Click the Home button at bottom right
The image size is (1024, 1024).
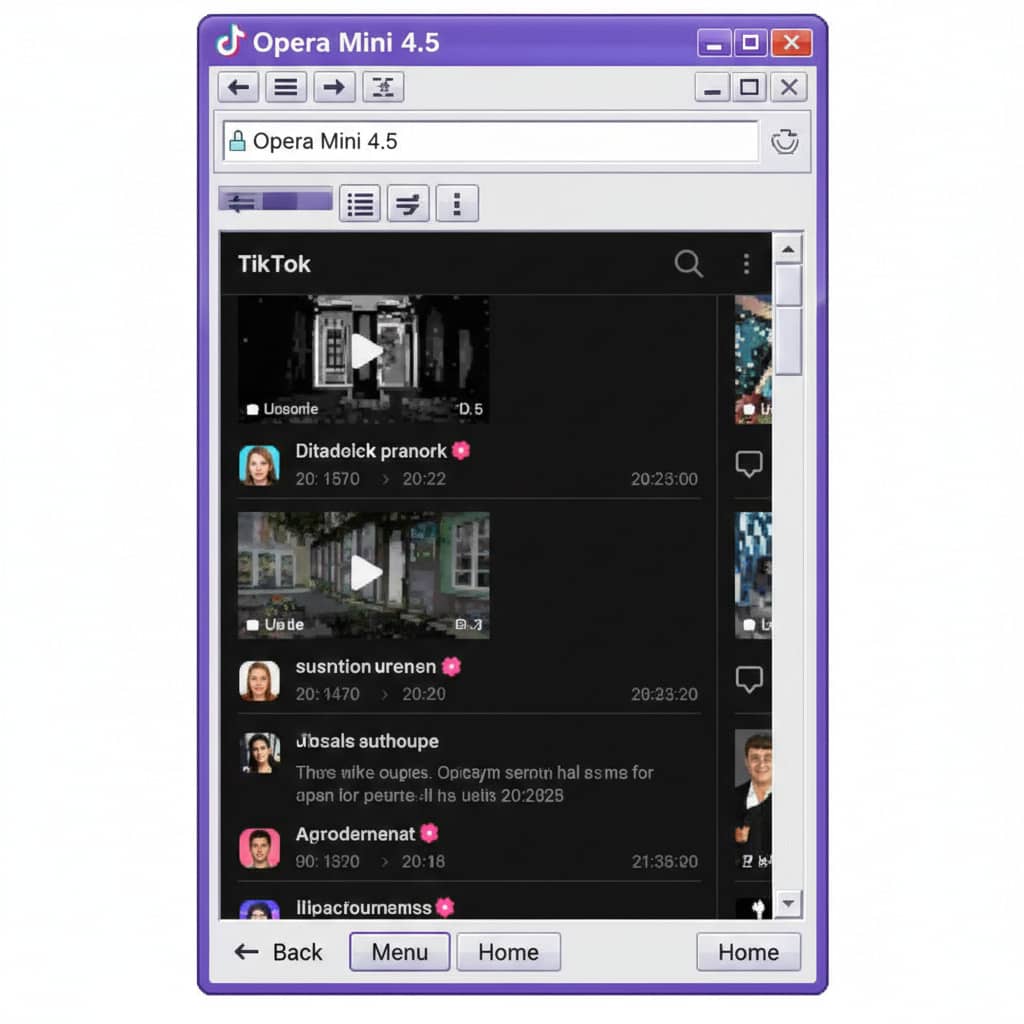[748, 952]
